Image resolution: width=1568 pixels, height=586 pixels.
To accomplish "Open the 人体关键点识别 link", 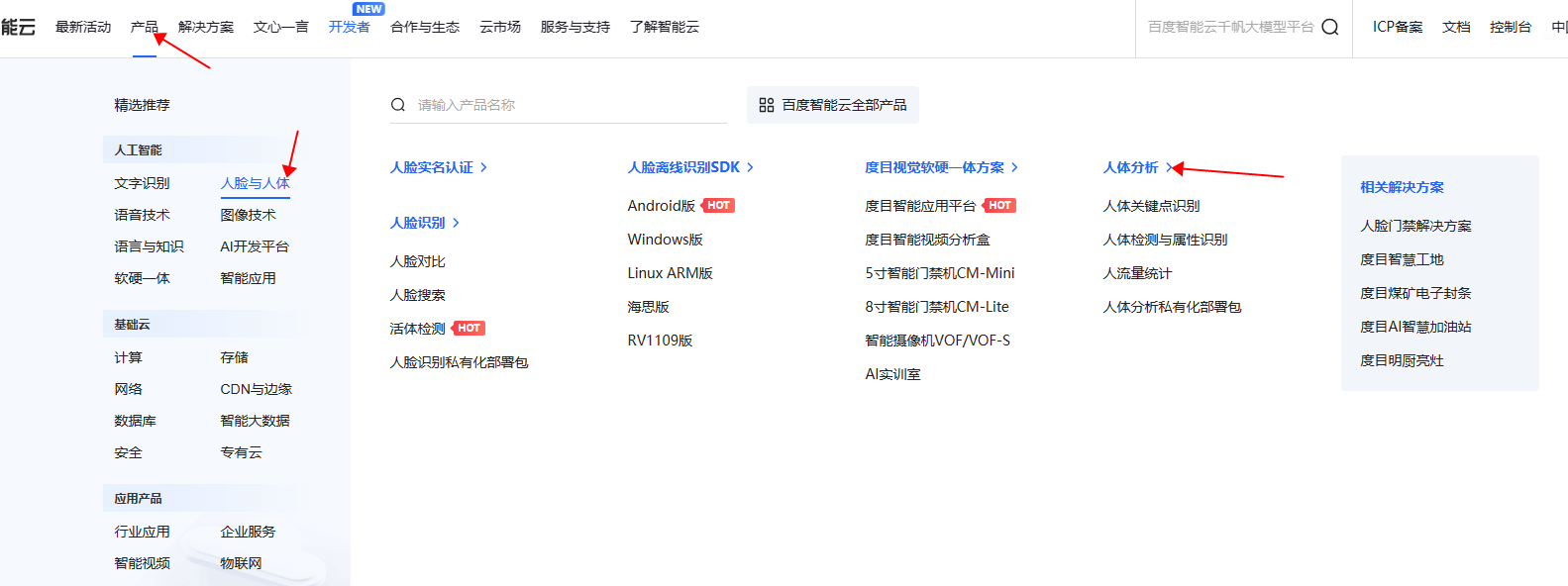I will (x=1152, y=206).
